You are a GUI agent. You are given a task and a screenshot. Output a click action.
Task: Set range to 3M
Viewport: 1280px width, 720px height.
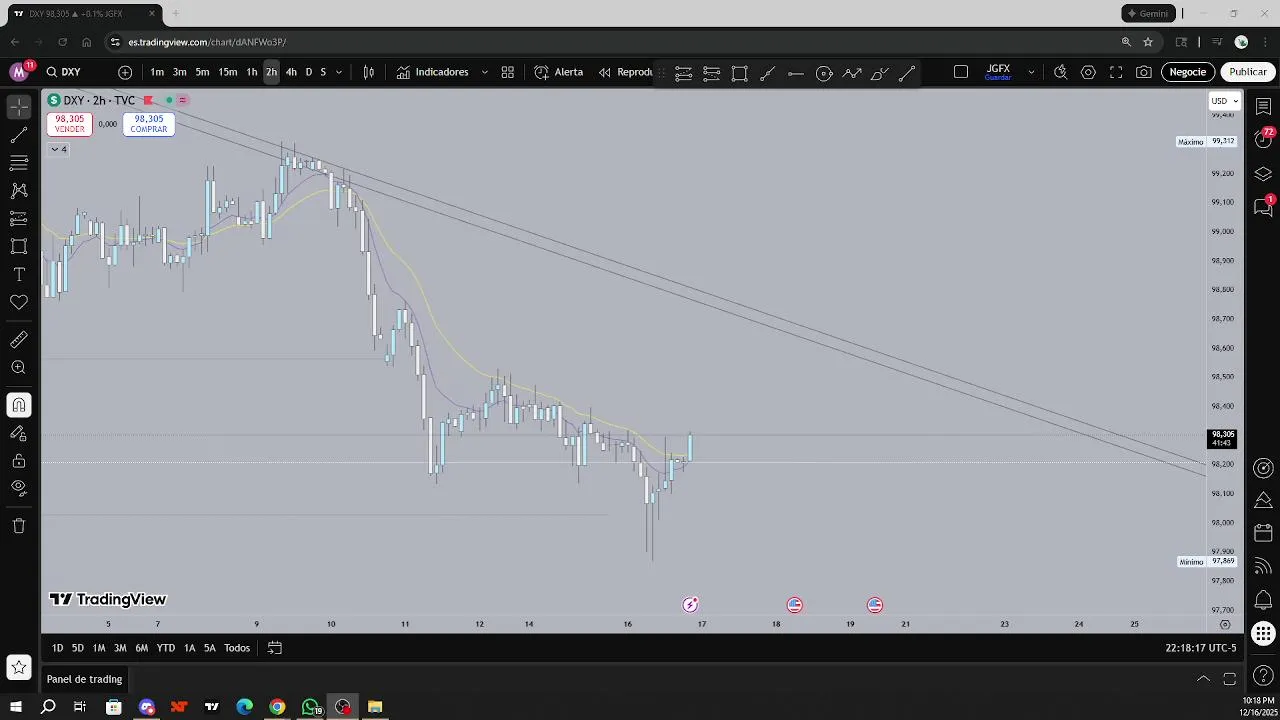(x=120, y=648)
